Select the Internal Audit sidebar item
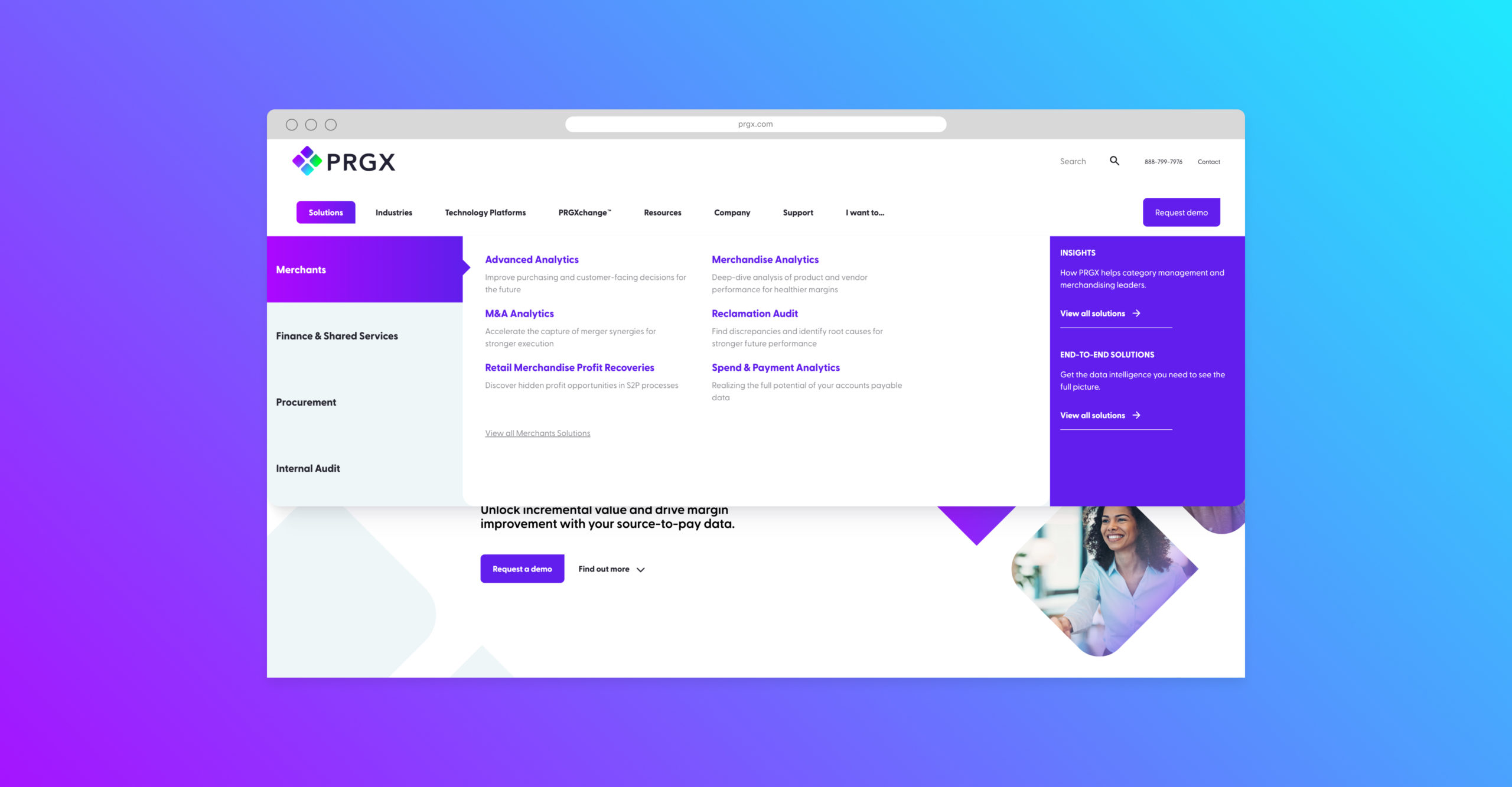This screenshot has height=787, width=1512. (308, 467)
